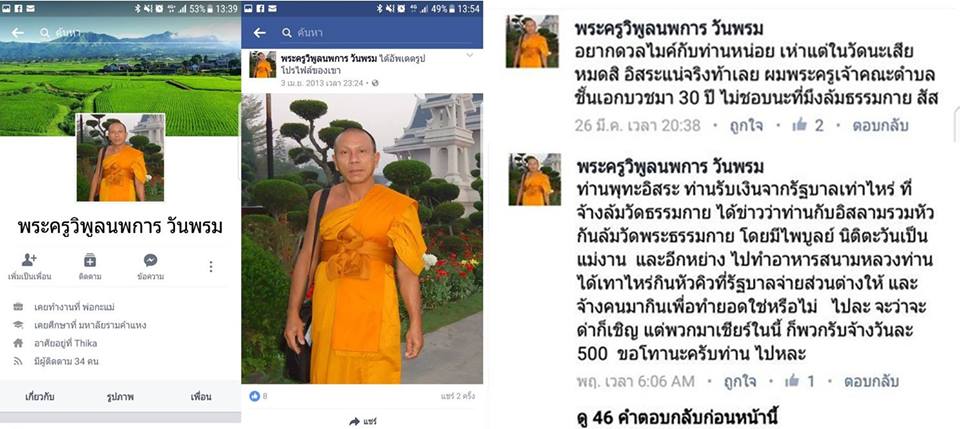Viewport: 960px width, 429px height.
Task: Tap the thumbs-up count on the first comment
Action: point(808,126)
